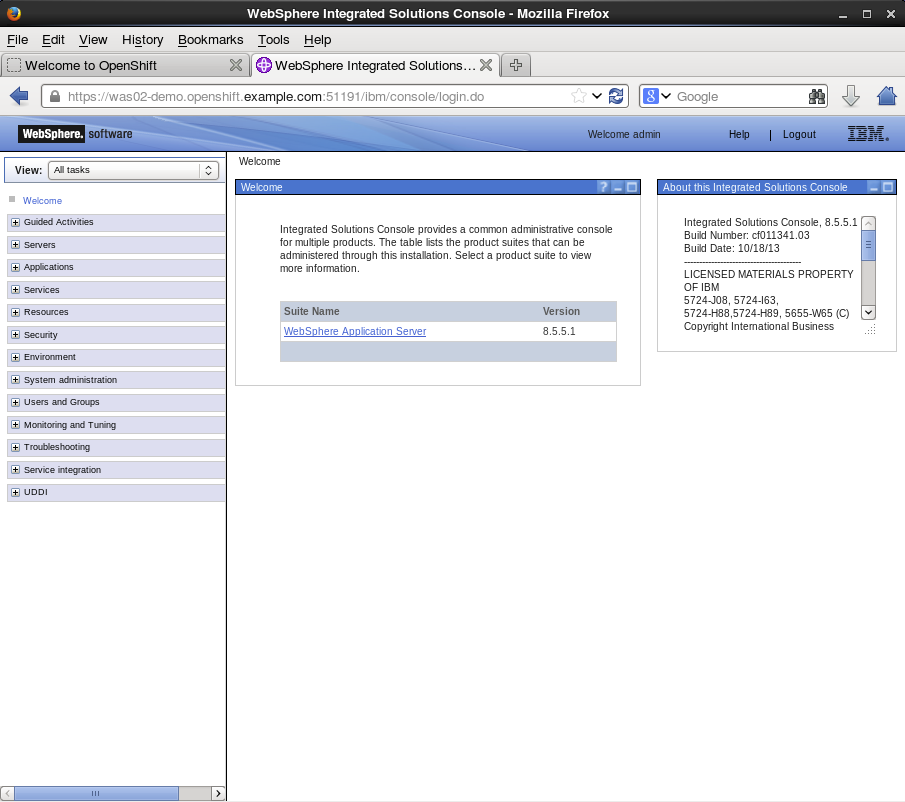Image resolution: width=905 pixels, height=802 pixels.
Task: Open the History menu
Action: [x=143, y=40]
